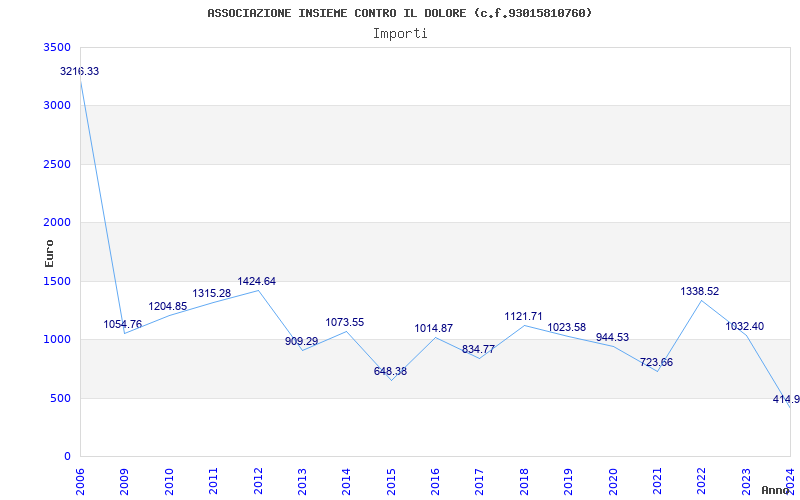This screenshot has height=500, width=800.
Task: Click the 3216.33 data label for 2006
Action: click(80, 72)
